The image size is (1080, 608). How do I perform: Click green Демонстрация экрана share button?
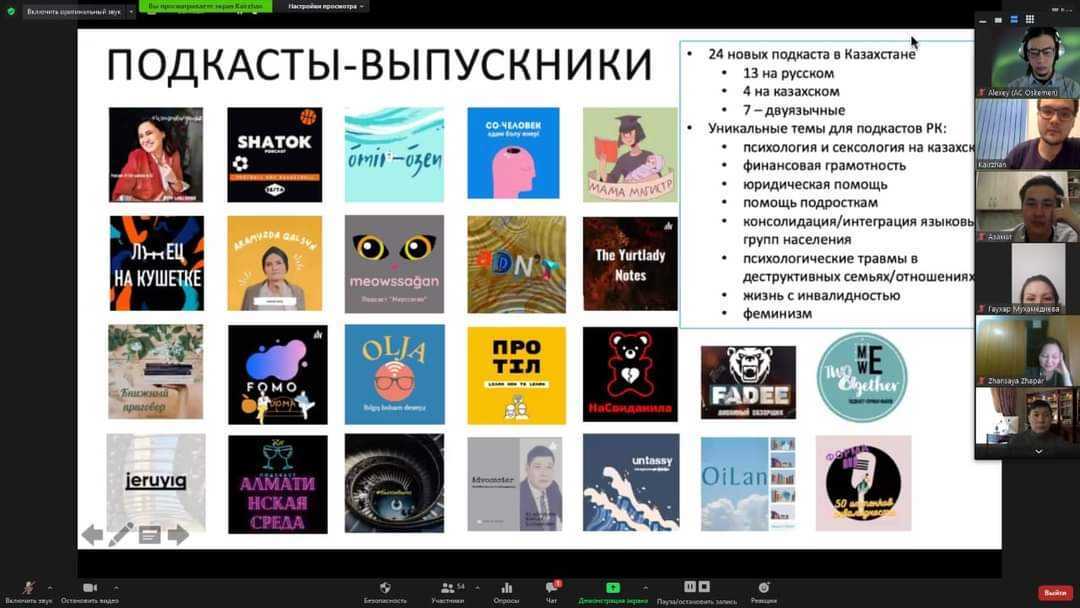pyautogui.click(x=612, y=591)
